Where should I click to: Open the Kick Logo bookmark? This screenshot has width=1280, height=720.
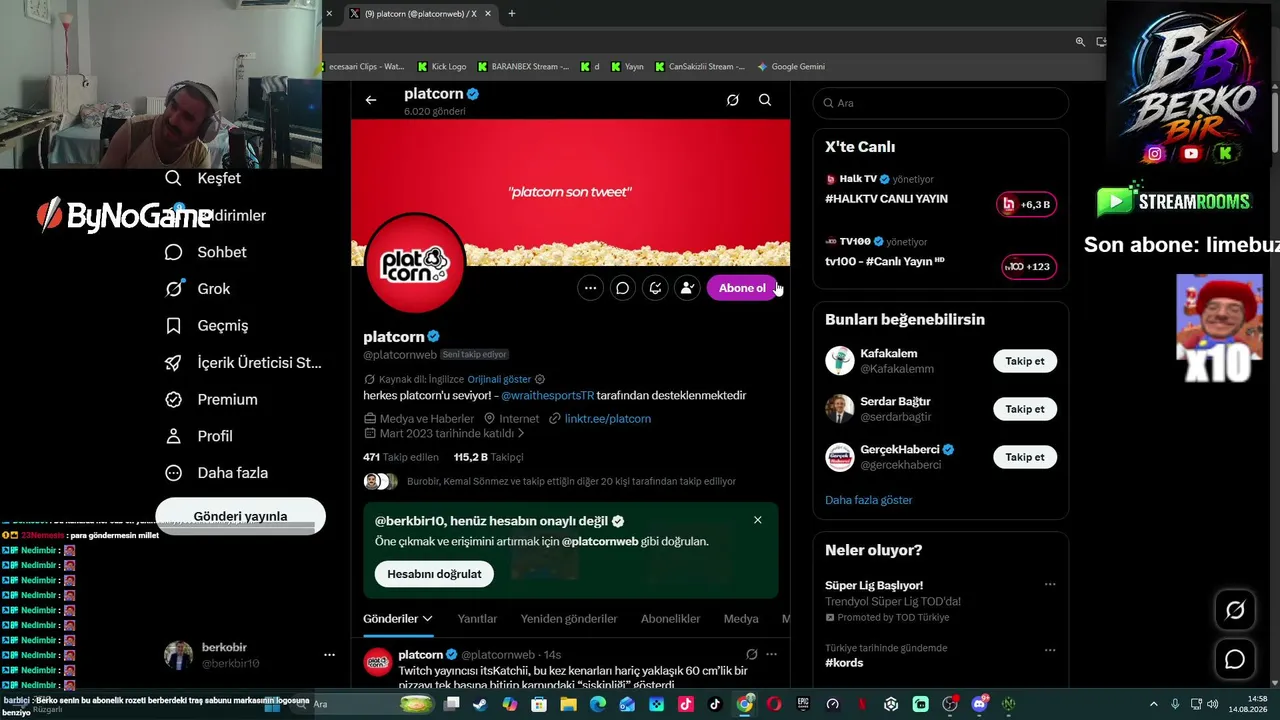coord(442,67)
